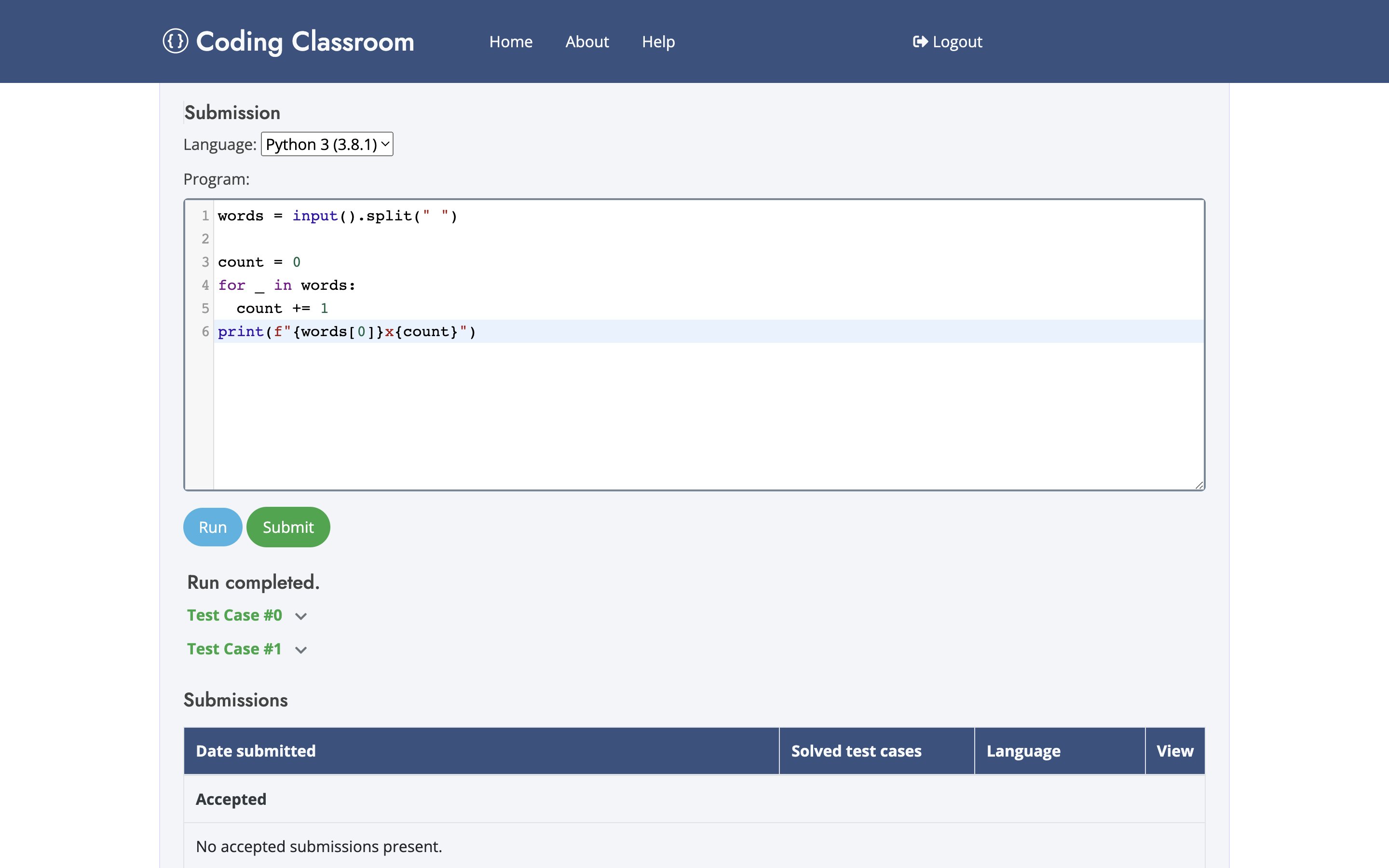This screenshot has height=868, width=1389.
Task: Open the Language dropdown for Python 3
Action: tap(327, 144)
